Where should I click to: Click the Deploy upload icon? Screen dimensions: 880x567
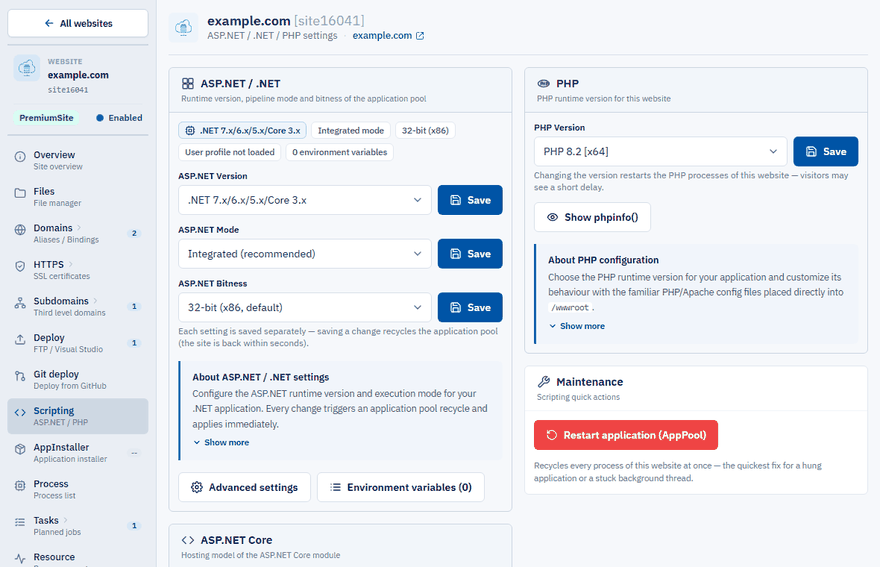[x=20, y=340]
